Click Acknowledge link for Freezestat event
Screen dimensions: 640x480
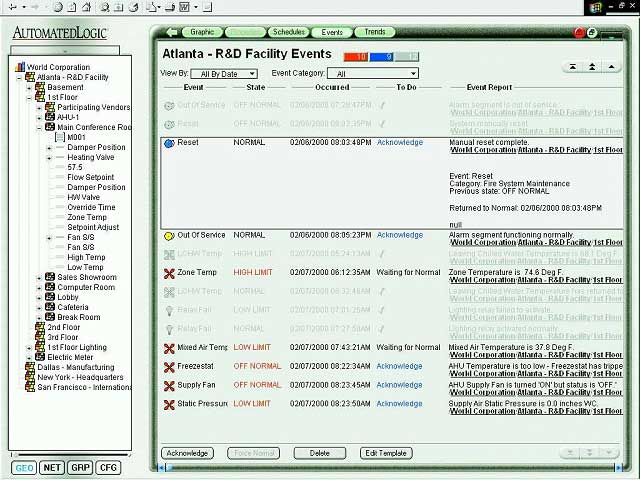coord(400,366)
